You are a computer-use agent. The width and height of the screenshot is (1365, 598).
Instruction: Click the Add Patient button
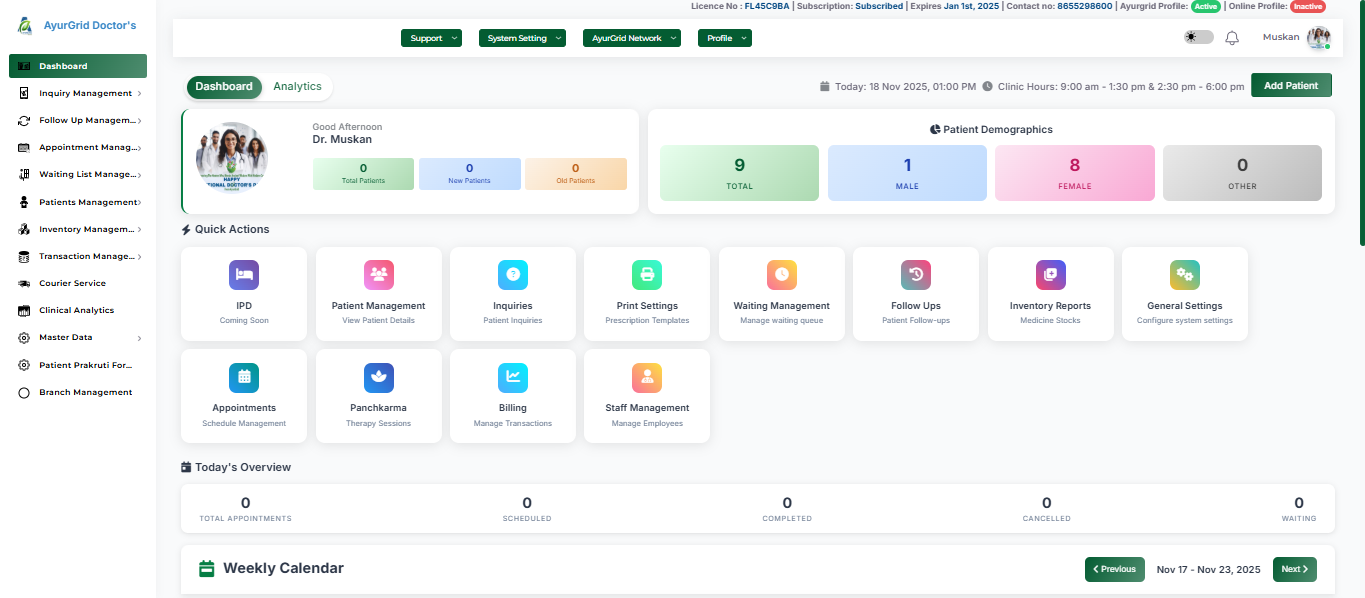tap(1290, 85)
